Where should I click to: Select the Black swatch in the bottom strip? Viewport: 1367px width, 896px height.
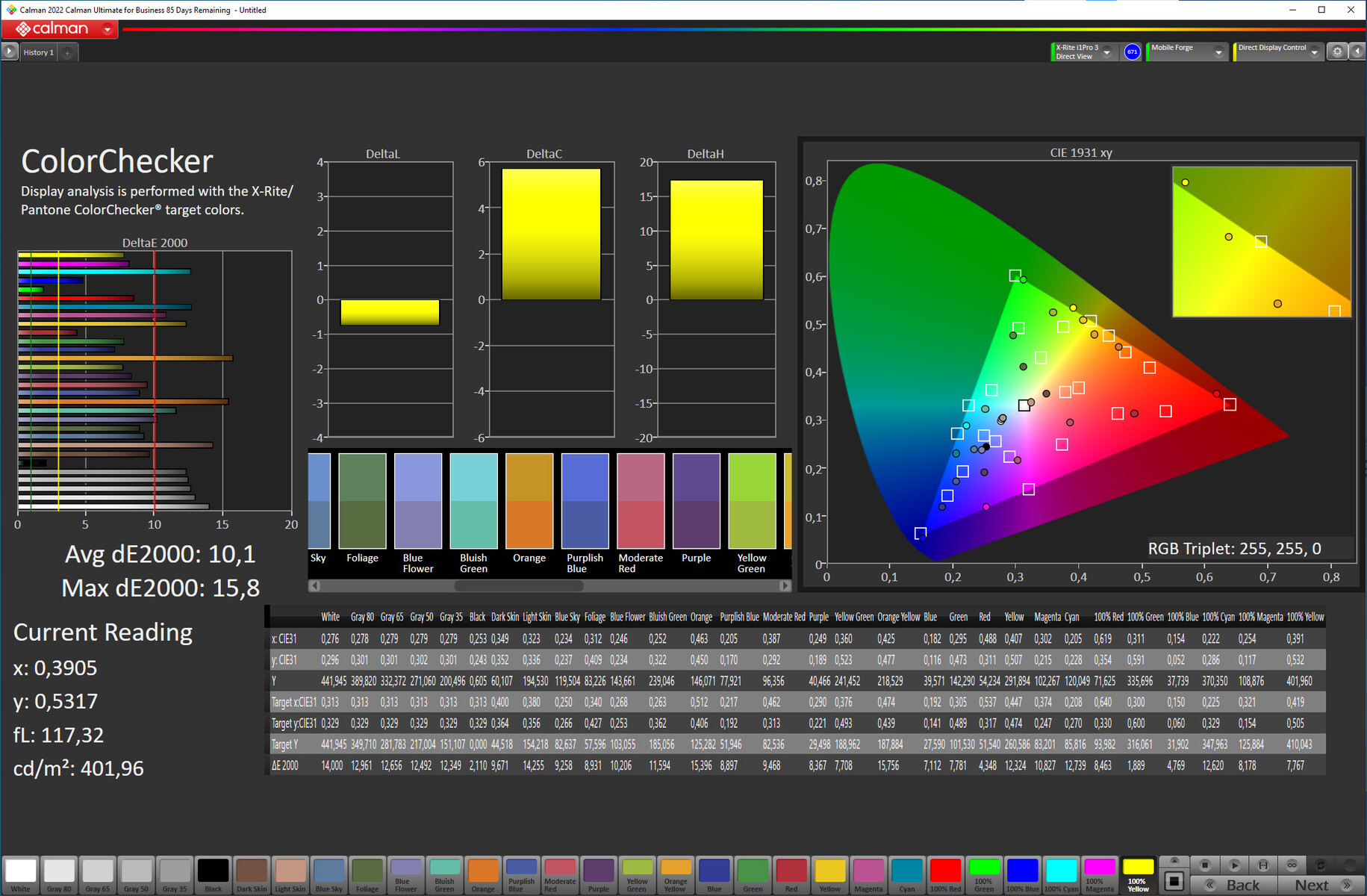pos(213,875)
